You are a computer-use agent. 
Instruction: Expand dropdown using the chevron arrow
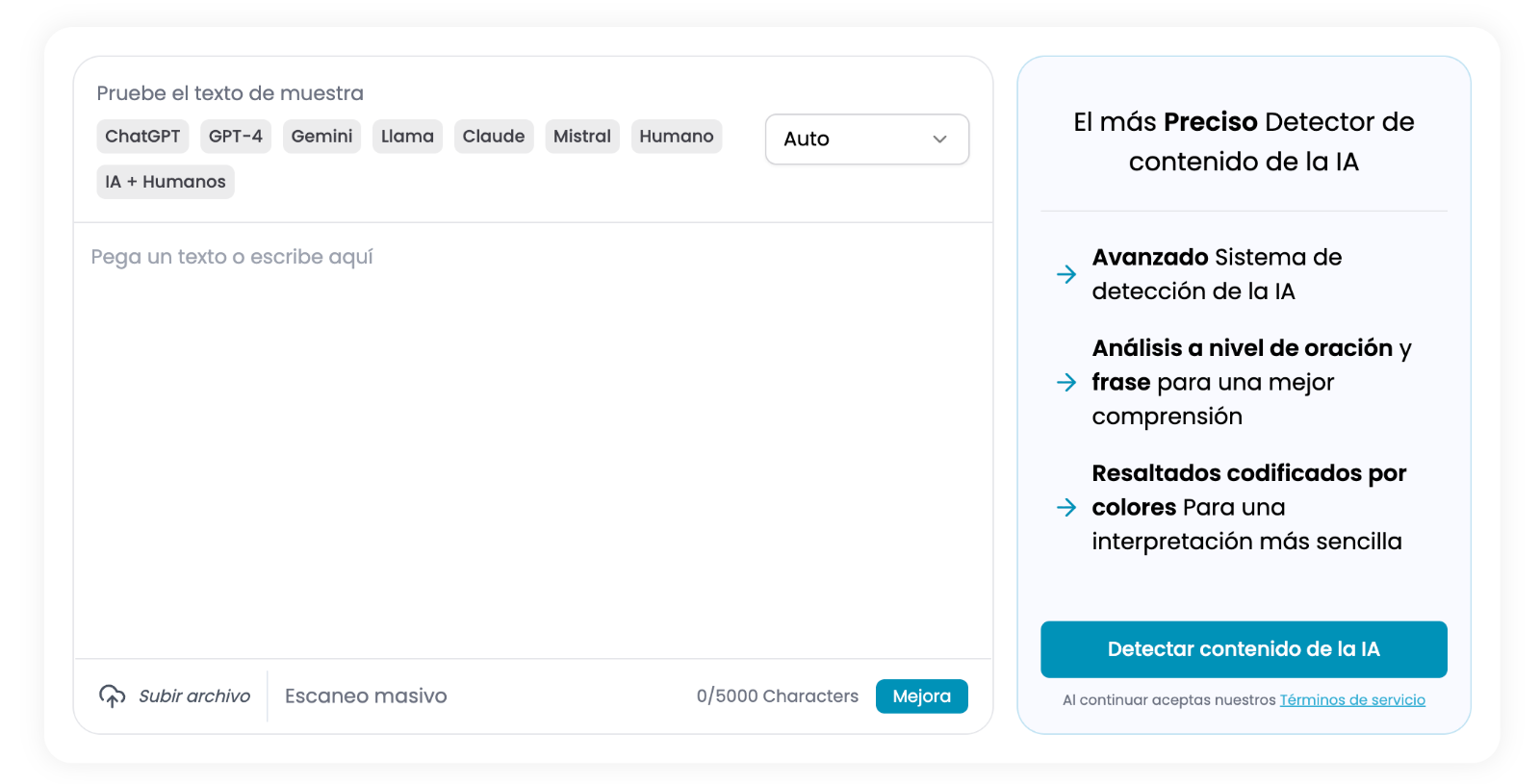[939, 139]
